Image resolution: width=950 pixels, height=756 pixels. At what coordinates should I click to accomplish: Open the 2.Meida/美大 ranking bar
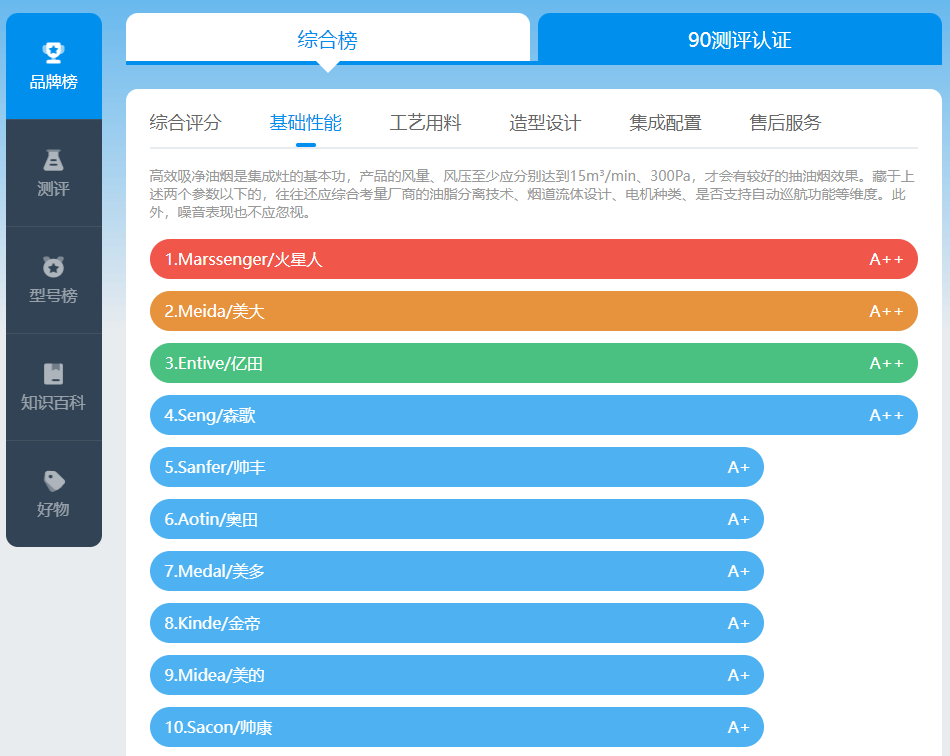[x=534, y=311]
